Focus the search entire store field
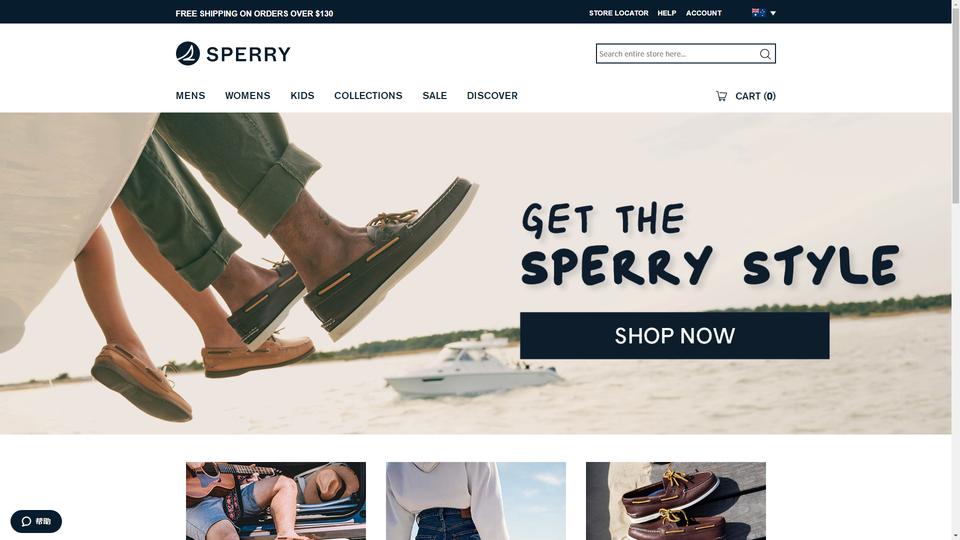 point(677,54)
